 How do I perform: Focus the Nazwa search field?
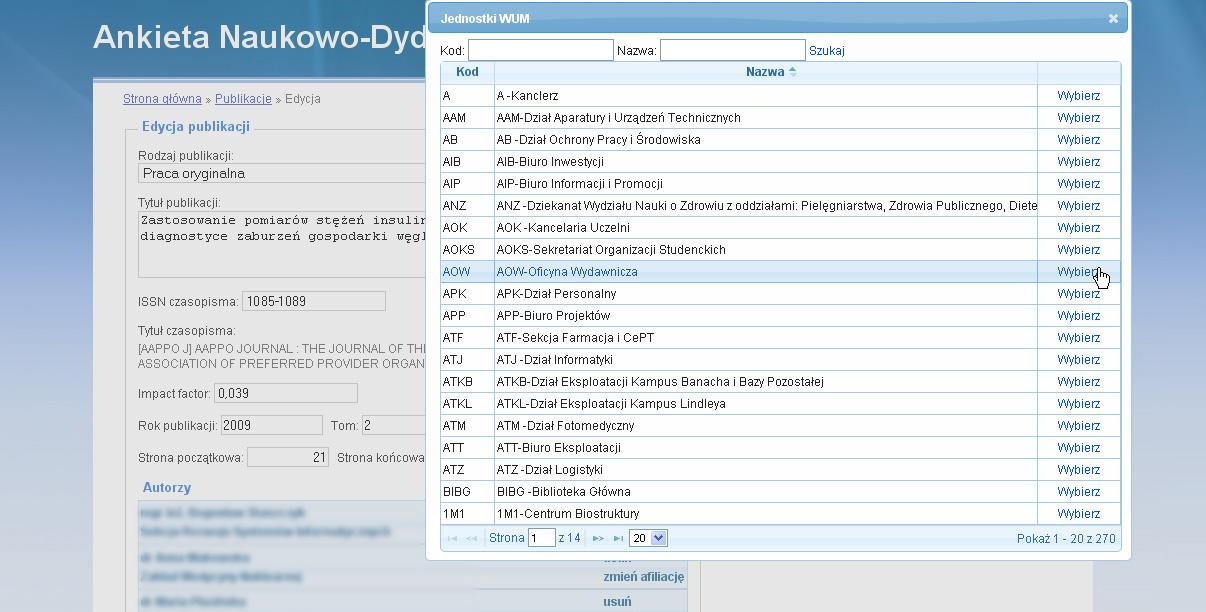coord(733,50)
